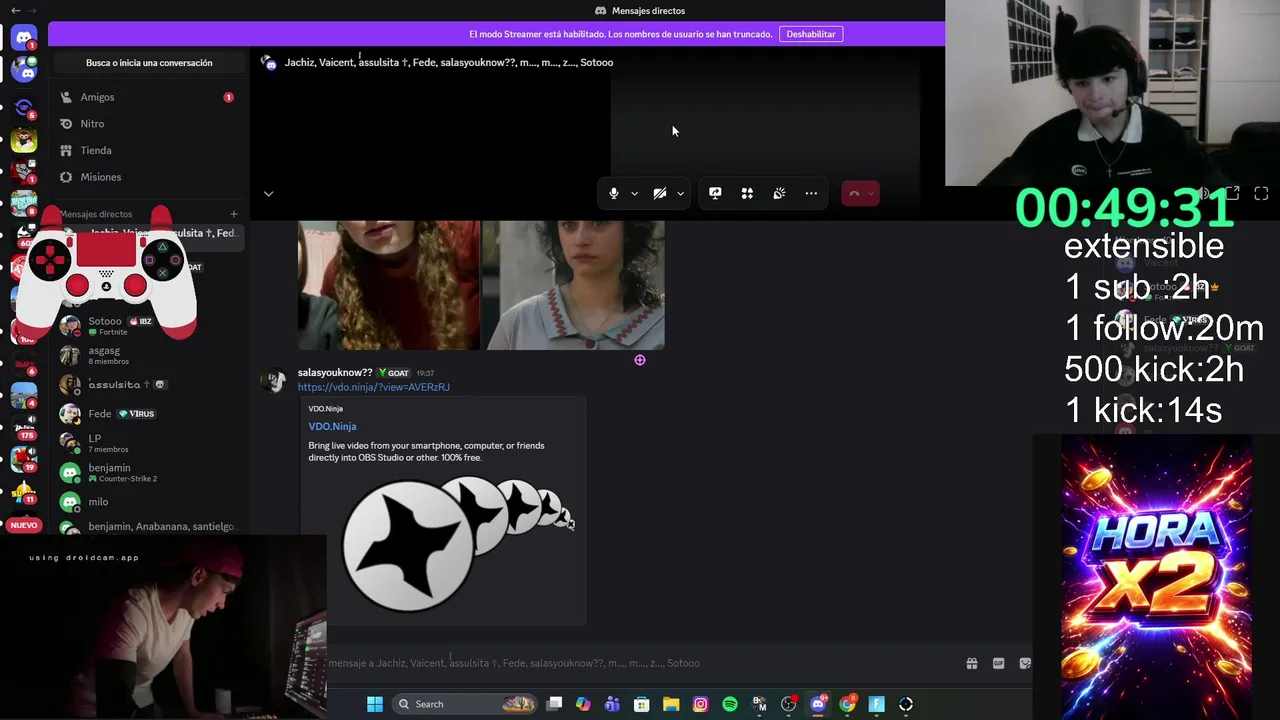Open File Explorer from the taskbar
1280x720 pixels.
click(671, 704)
